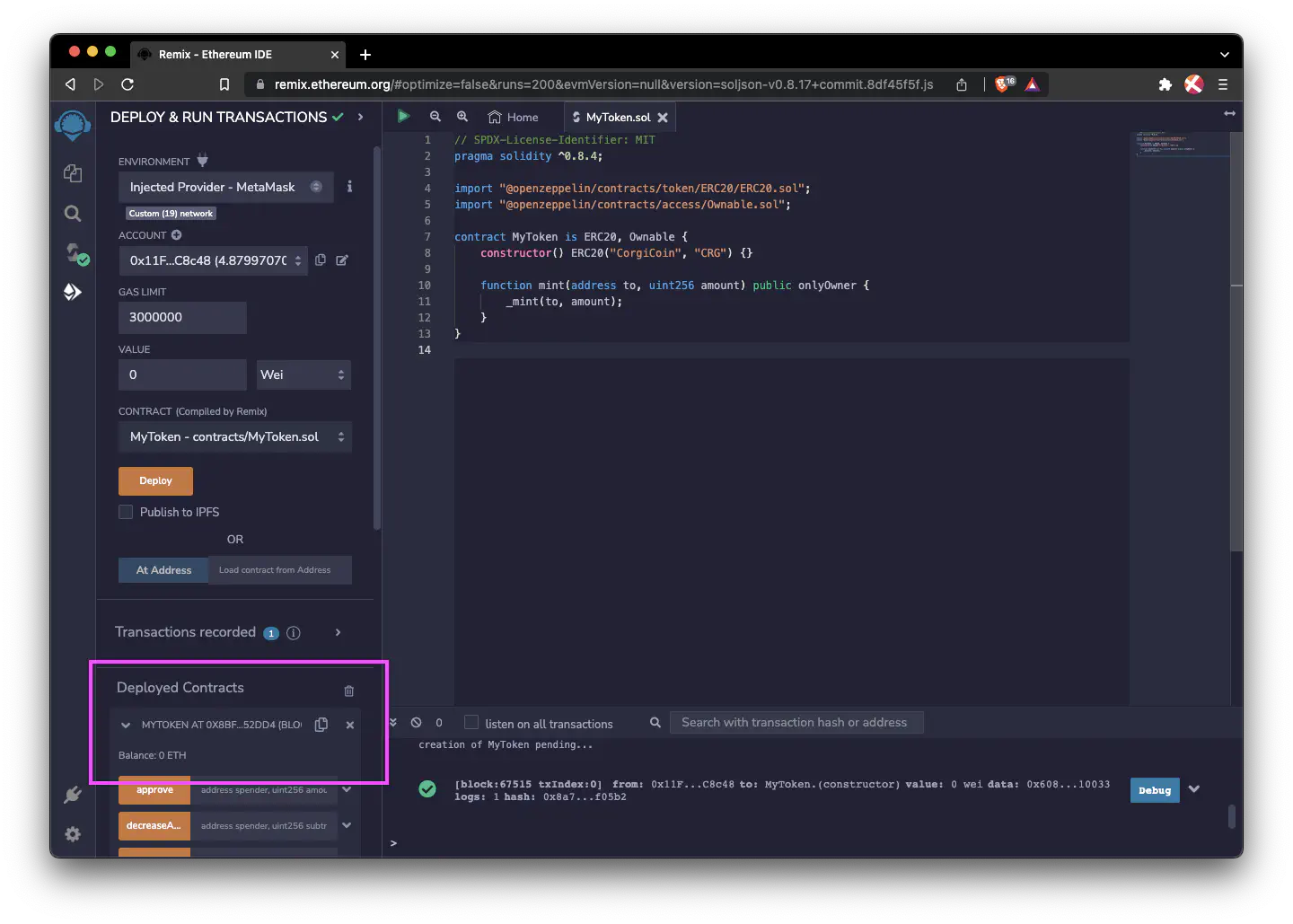This screenshot has height=924, width=1293.
Task: Click the Debug button in terminal
Action: pyautogui.click(x=1155, y=790)
